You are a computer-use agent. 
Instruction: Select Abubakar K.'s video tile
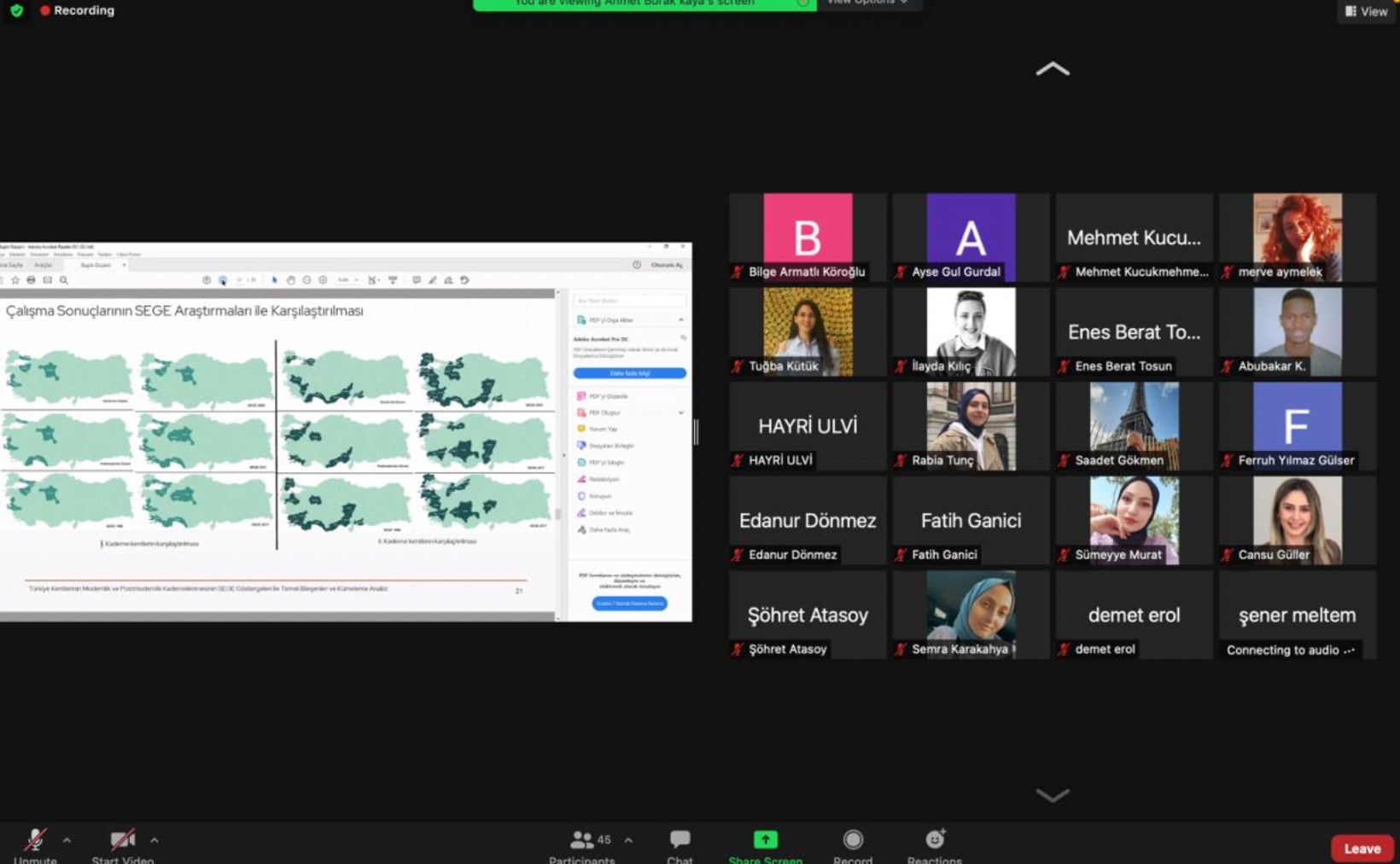[1297, 331]
